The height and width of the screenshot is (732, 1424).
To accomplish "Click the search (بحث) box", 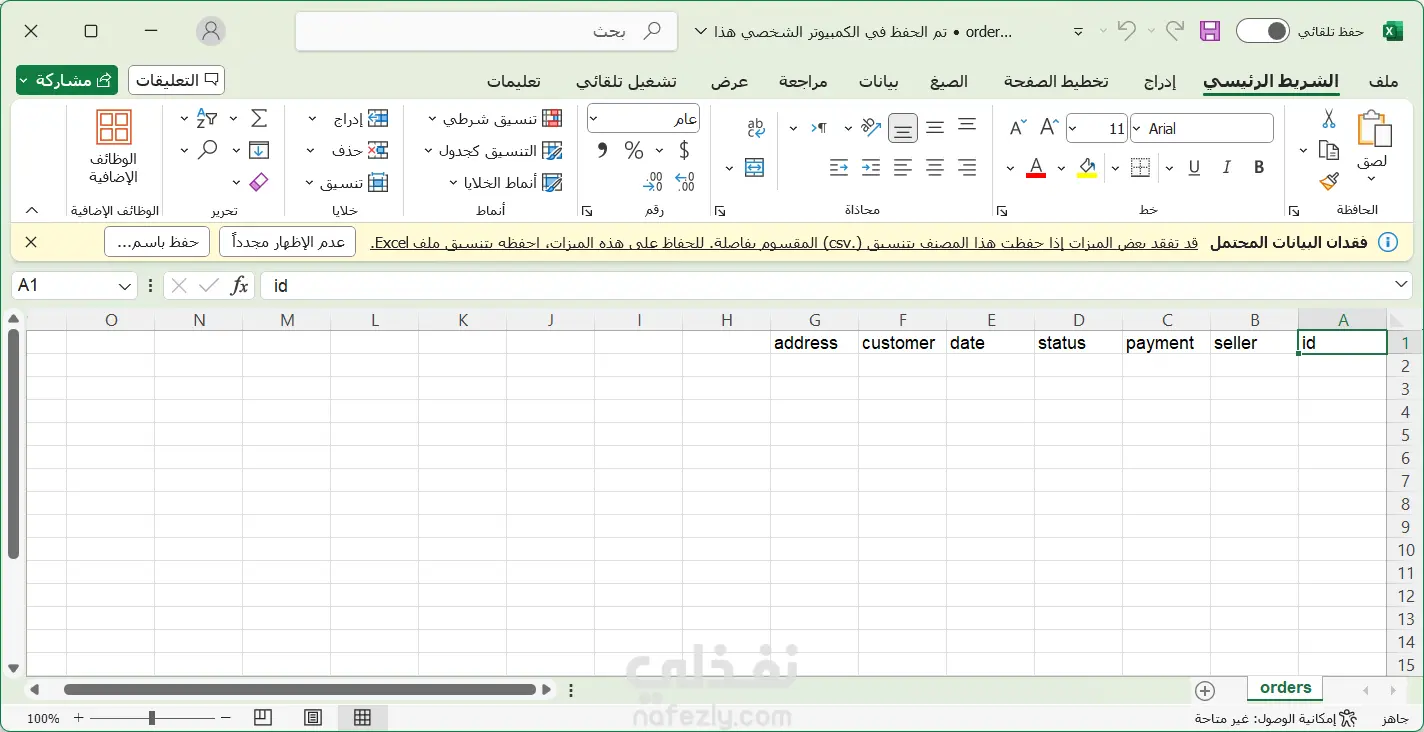I will 486,31.
